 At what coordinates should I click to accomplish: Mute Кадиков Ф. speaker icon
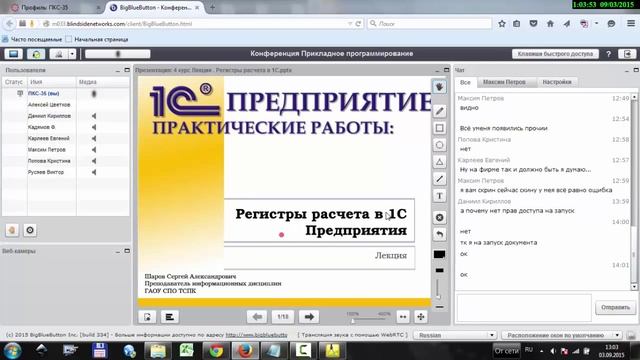(94, 127)
